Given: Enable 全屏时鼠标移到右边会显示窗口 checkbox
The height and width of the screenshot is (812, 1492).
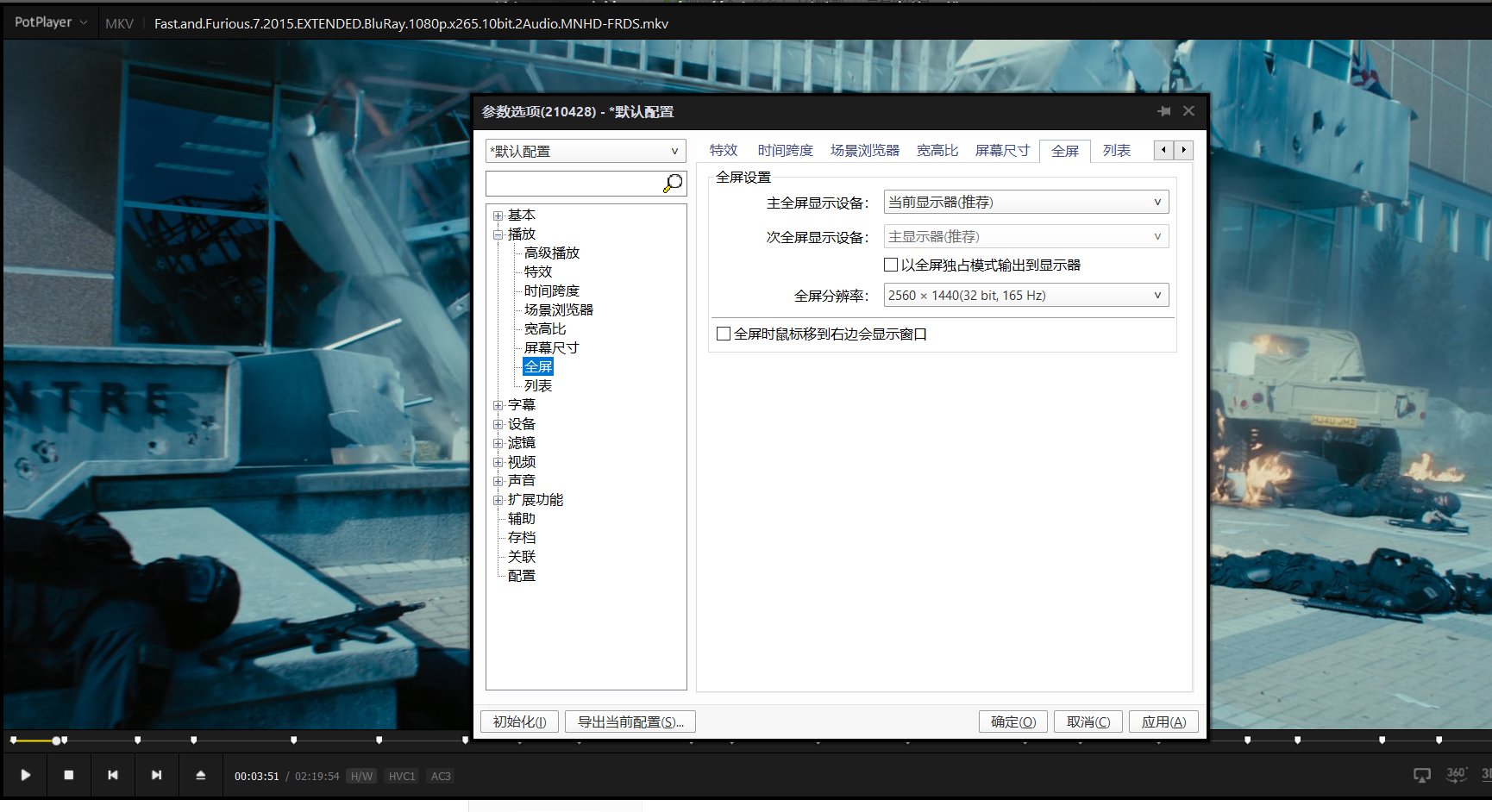Looking at the screenshot, I should pyautogui.click(x=724, y=334).
